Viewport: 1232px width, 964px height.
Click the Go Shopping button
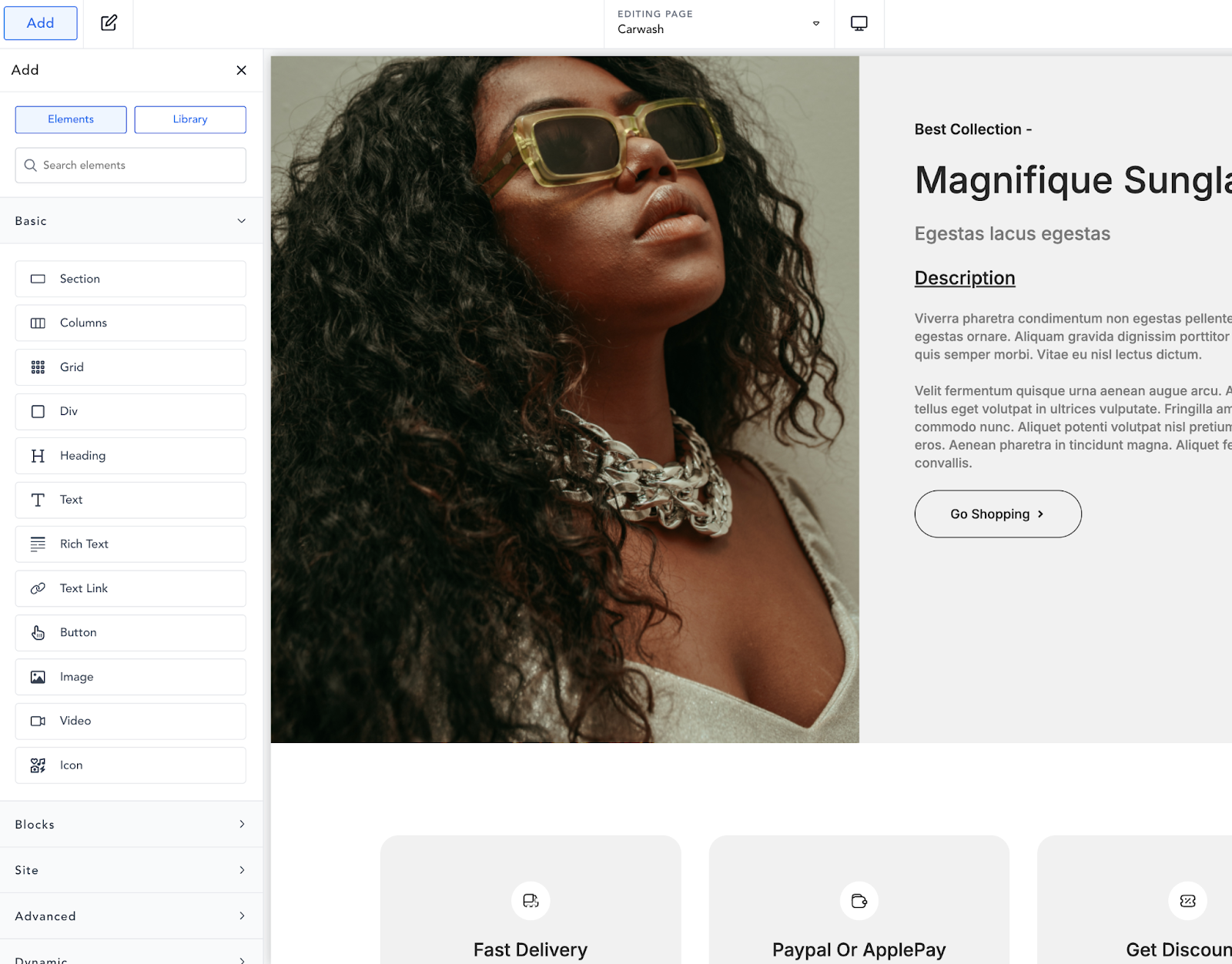pyautogui.click(x=997, y=514)
